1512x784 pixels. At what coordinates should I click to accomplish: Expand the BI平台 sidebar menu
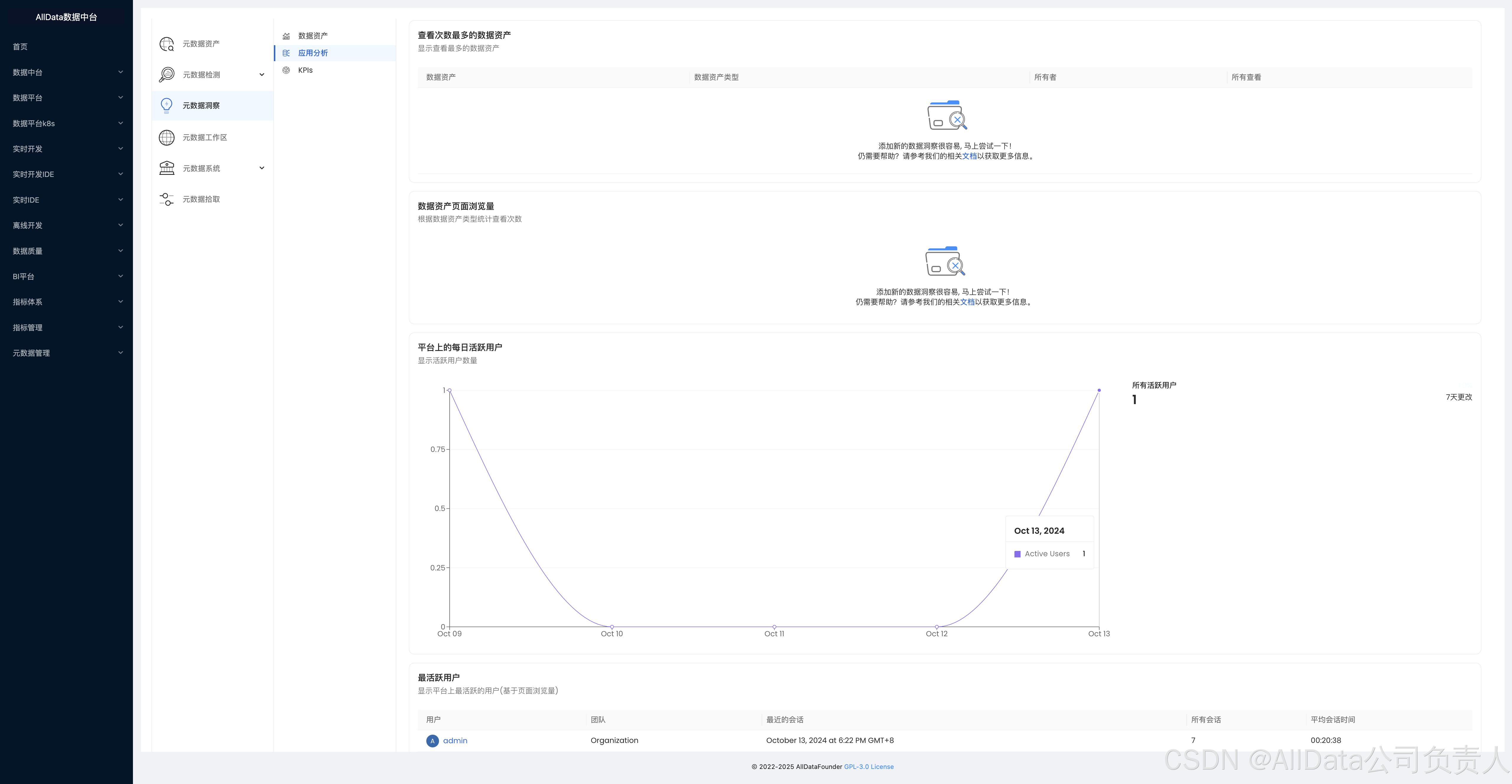click(66, 276)
